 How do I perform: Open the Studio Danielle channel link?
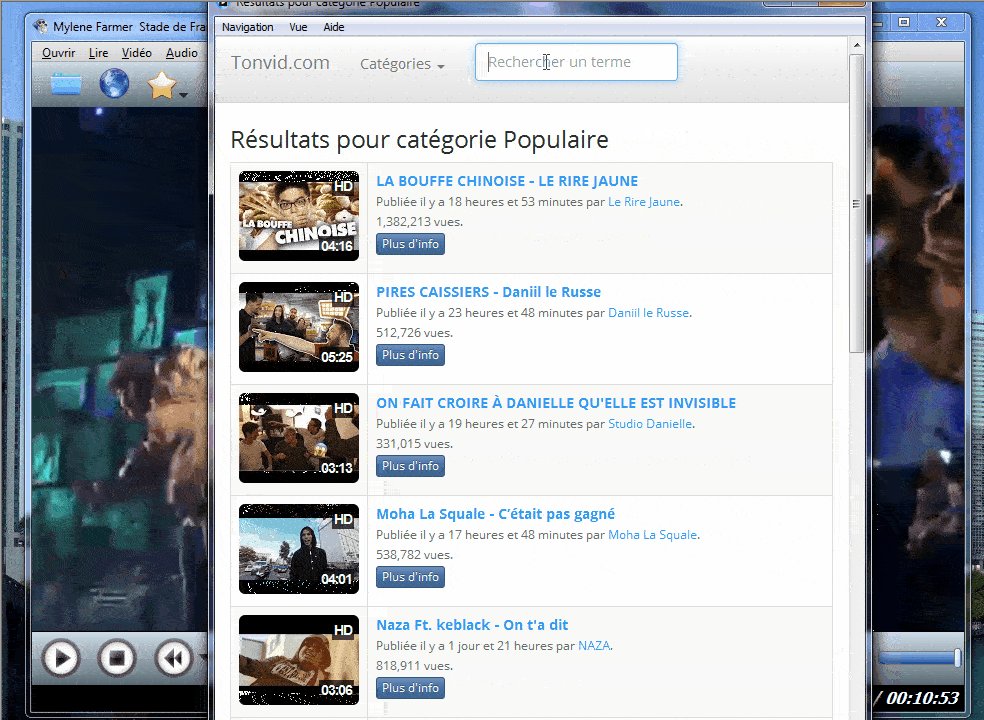click(x=650, y=424)
